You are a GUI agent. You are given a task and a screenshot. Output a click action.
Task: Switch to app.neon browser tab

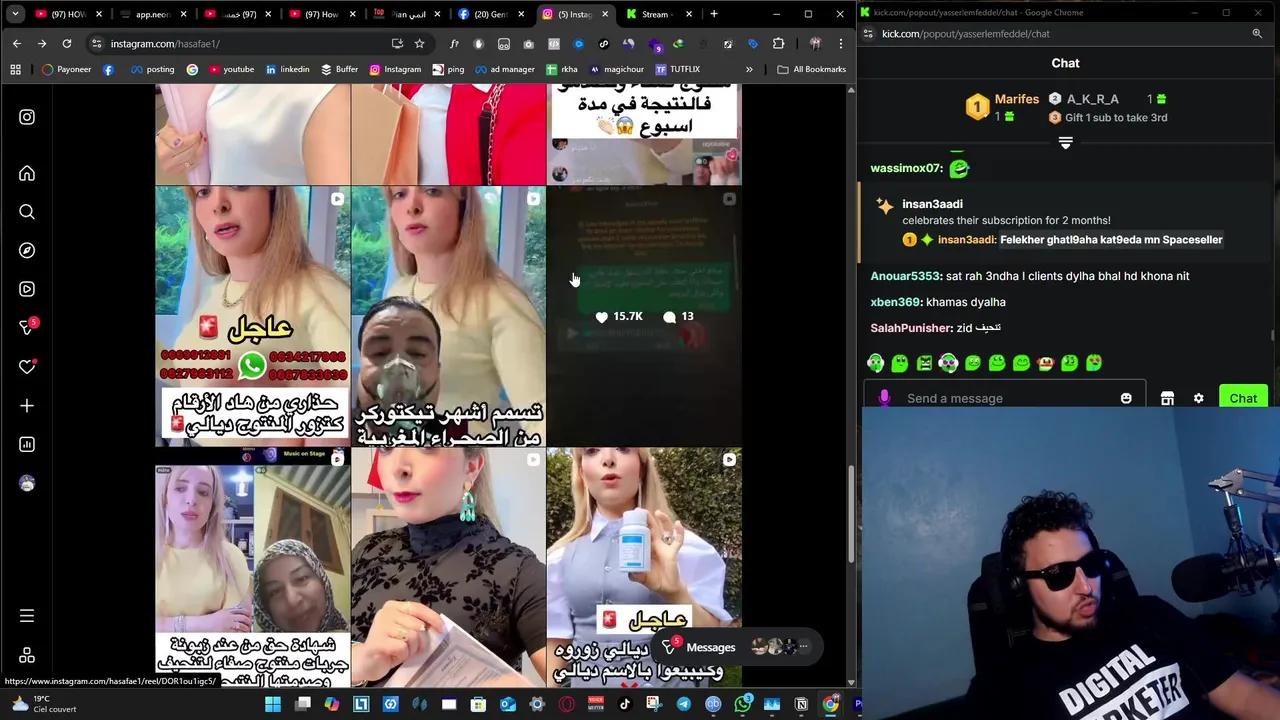tap(154, 14)
